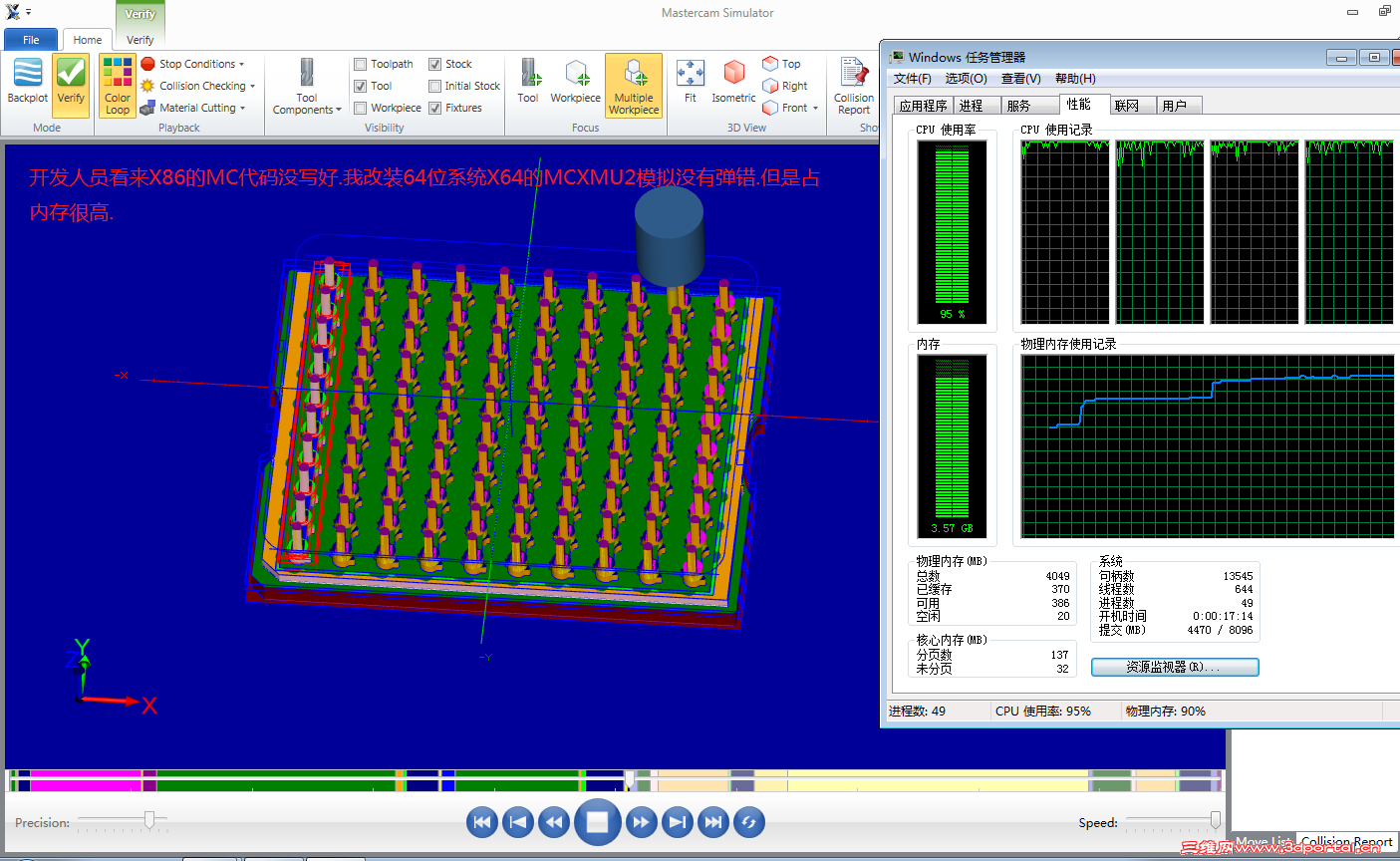Uncheck the Fixtures visibility checkbox
This screenshot has height=861, width=1400.
coord(434,108)
